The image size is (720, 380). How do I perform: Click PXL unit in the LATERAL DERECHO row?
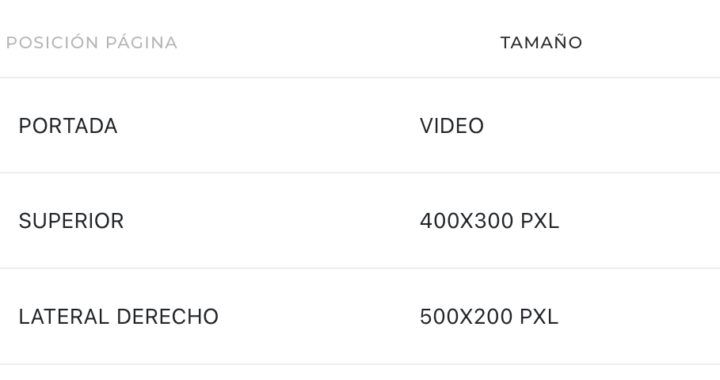[x=539, y=317]
